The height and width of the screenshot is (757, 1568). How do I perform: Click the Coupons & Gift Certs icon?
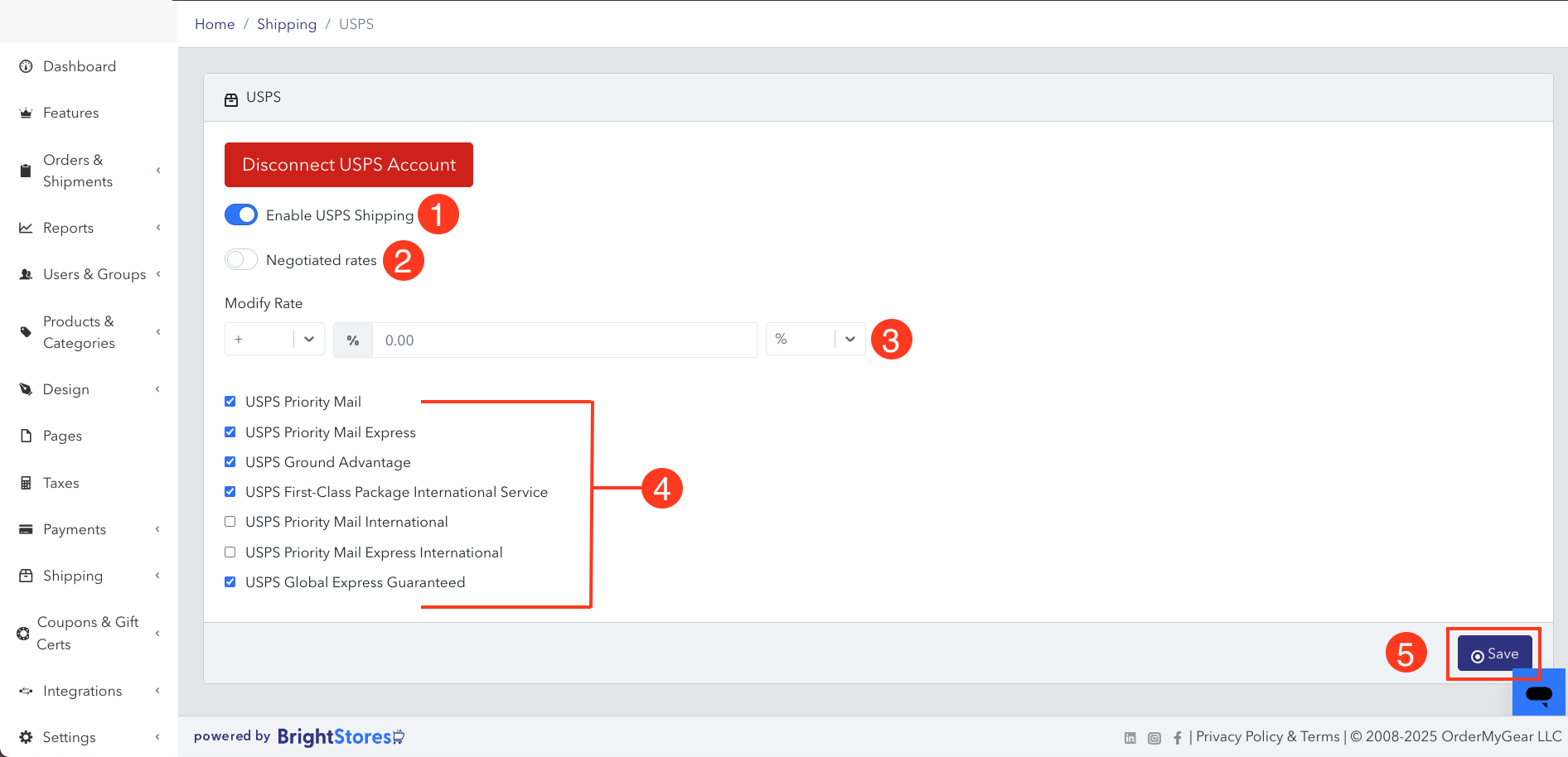(23, 634)
